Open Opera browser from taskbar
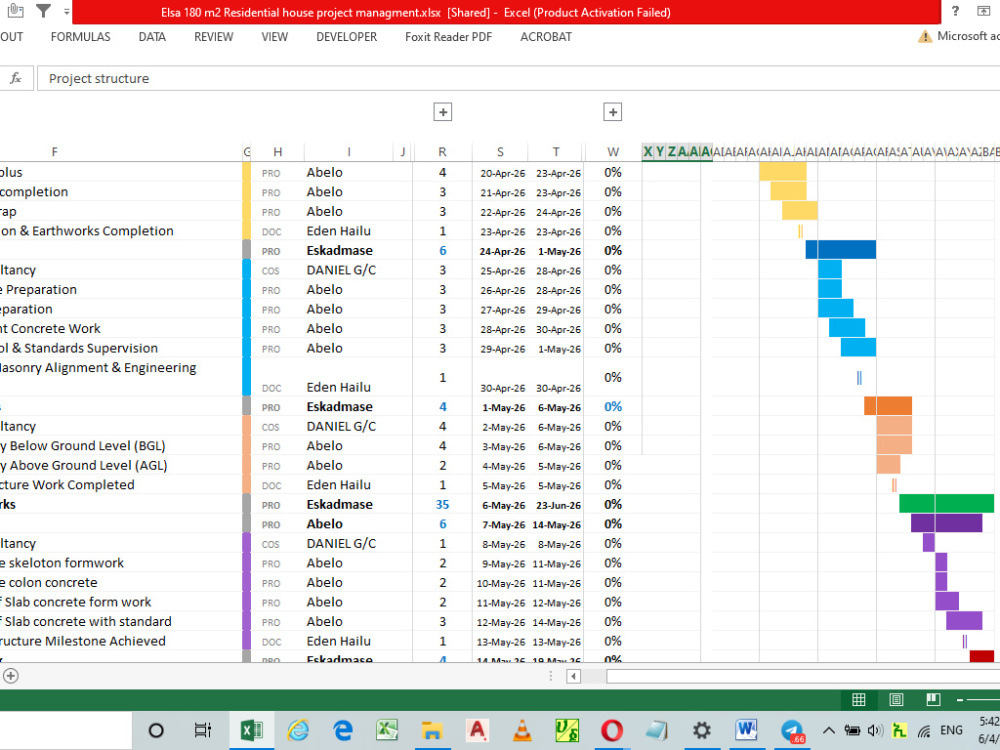 tap(612, 730)
